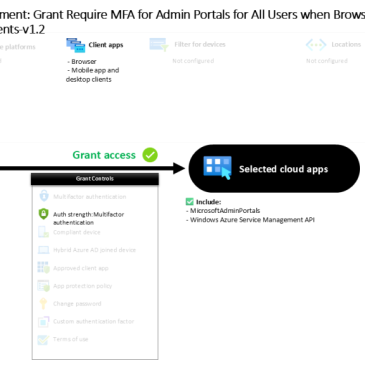Click 'Not configured' under Filter for devices
365x365 pixels.
(x=193, y=61)
